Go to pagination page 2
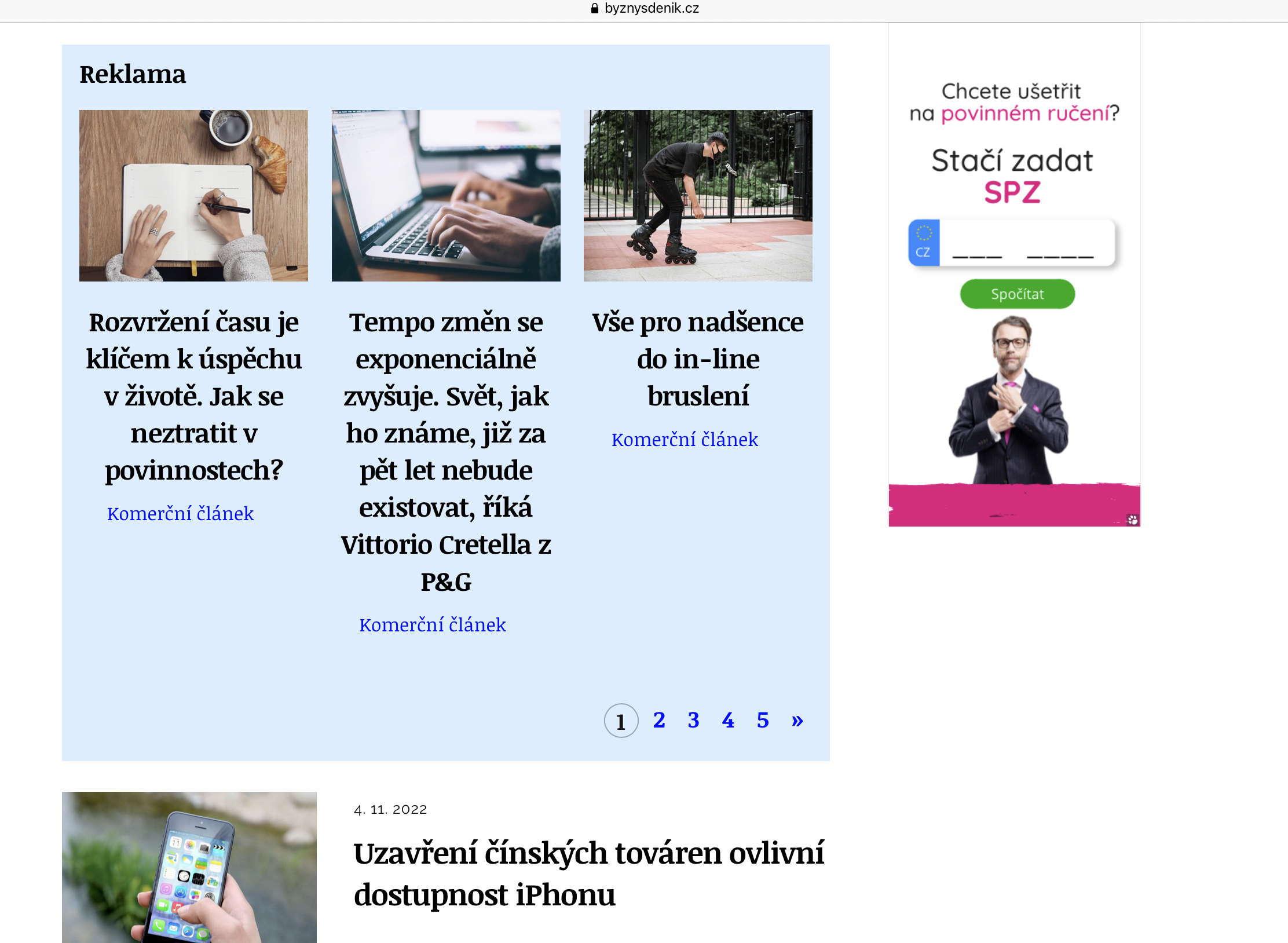This screenshot has width=1288, height=943. [659, 720]
